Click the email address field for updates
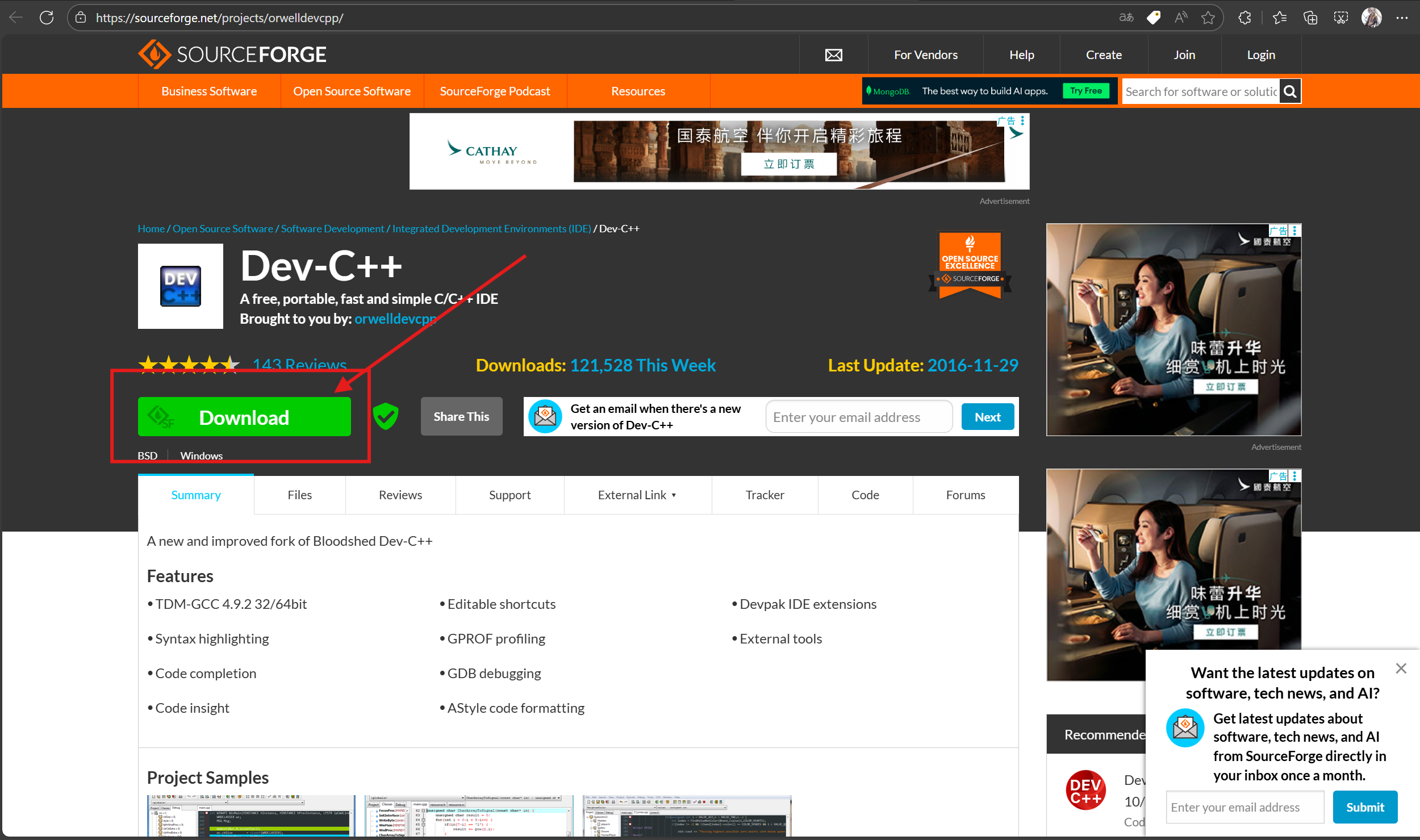 [858, 417]
